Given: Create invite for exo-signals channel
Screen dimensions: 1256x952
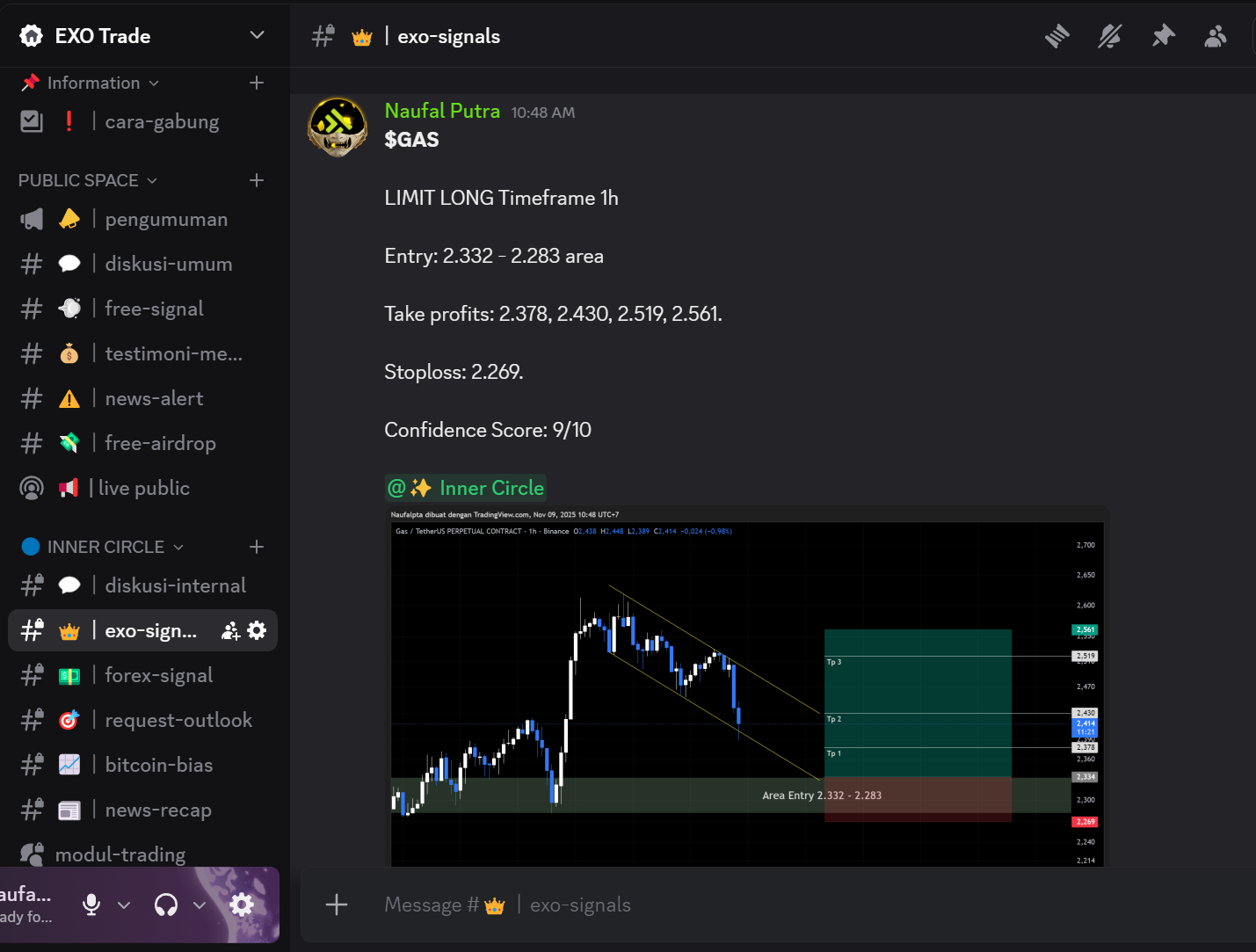Looking at the screenshot, I should 230,630.
